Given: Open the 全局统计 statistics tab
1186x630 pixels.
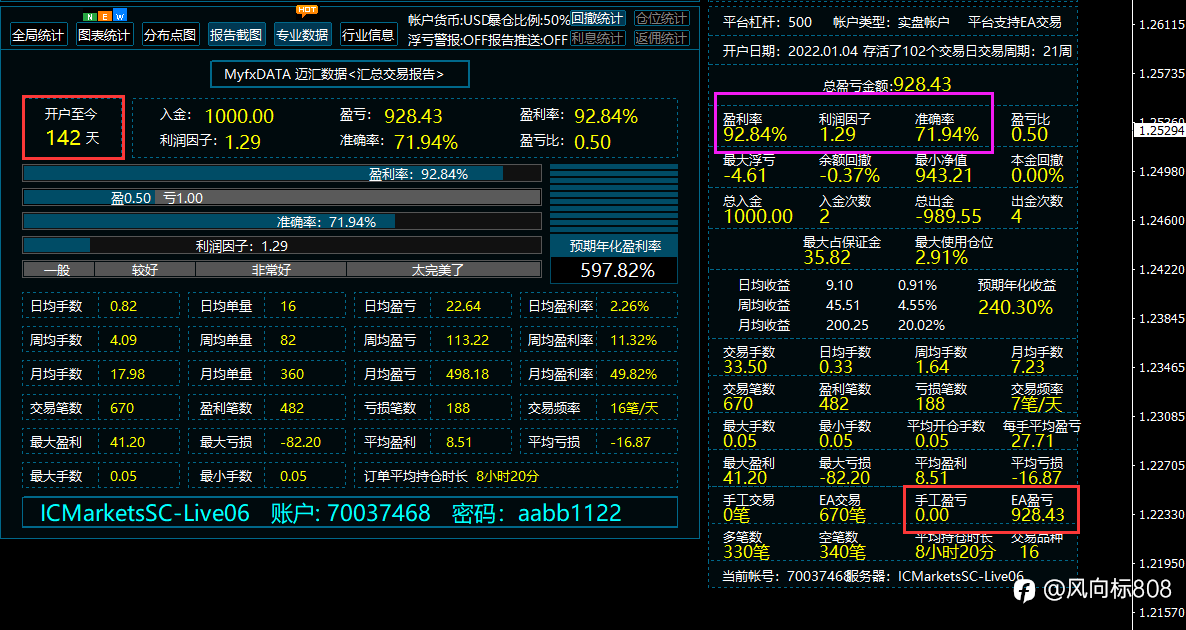Looking at the screenshot, I should click(x=39, y=35).
